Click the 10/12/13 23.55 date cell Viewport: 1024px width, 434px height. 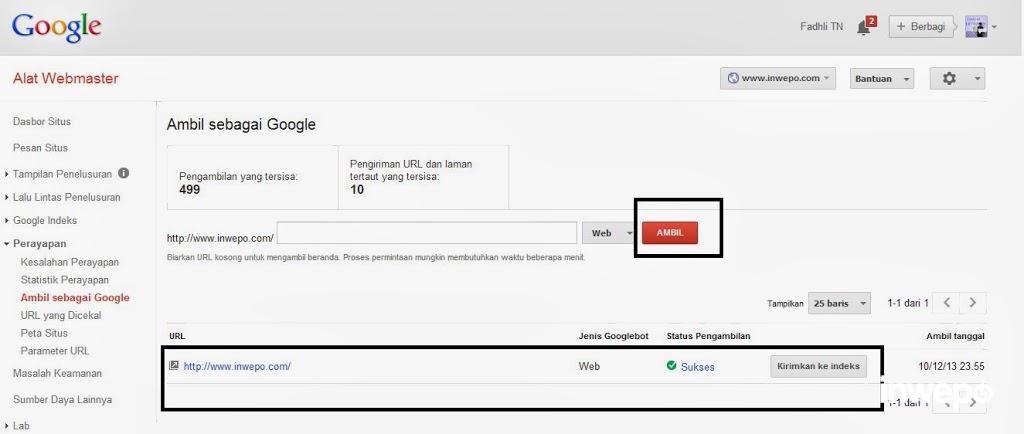[952, 367]
